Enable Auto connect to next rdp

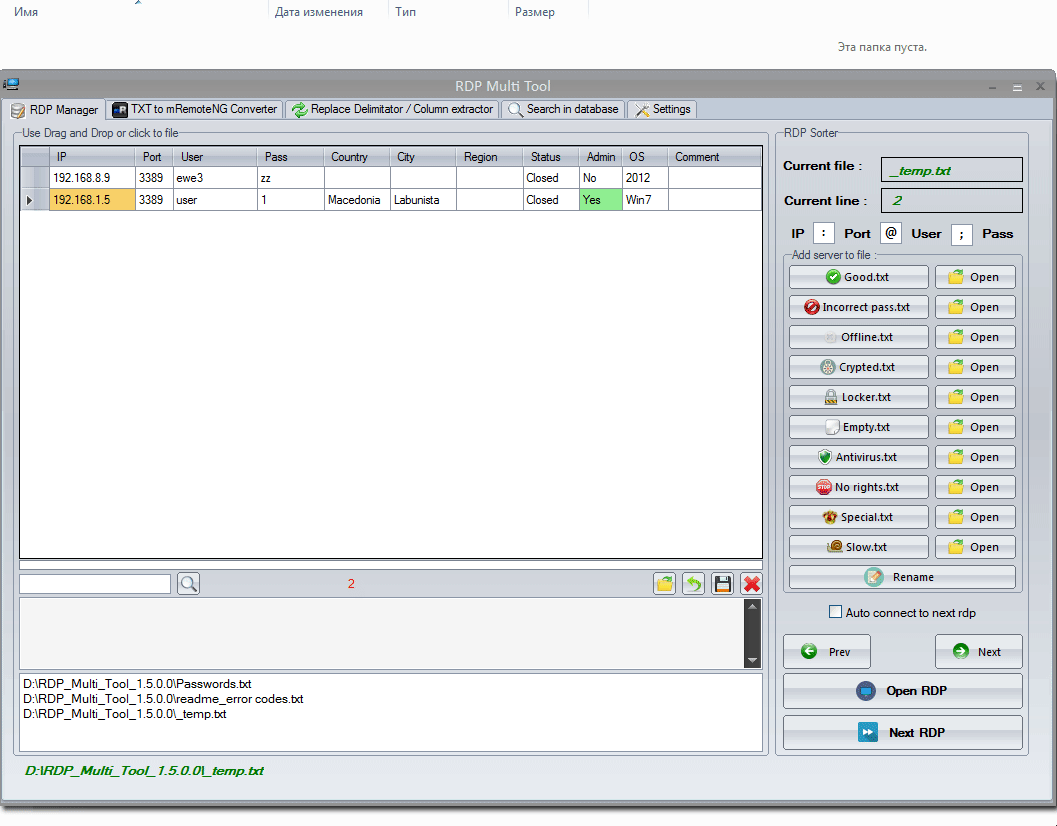pyautogui.click(x=836, y=612)
